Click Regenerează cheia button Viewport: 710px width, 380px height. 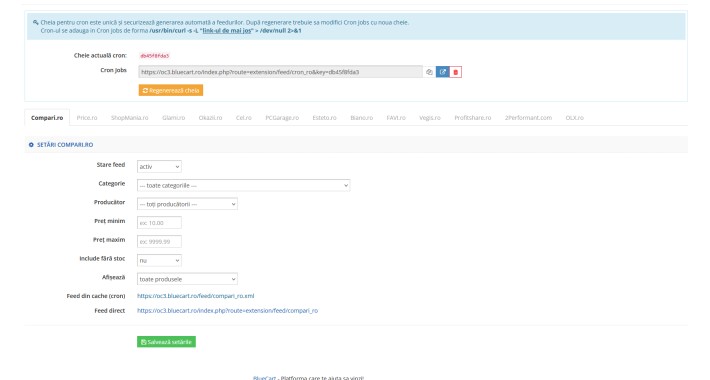(171, 91)
